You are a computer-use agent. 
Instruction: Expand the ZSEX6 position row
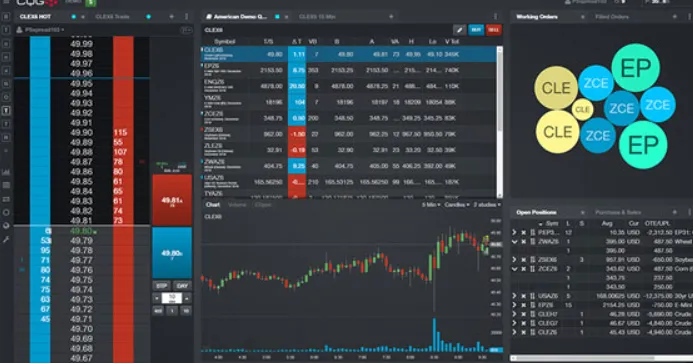coord(514,260)
